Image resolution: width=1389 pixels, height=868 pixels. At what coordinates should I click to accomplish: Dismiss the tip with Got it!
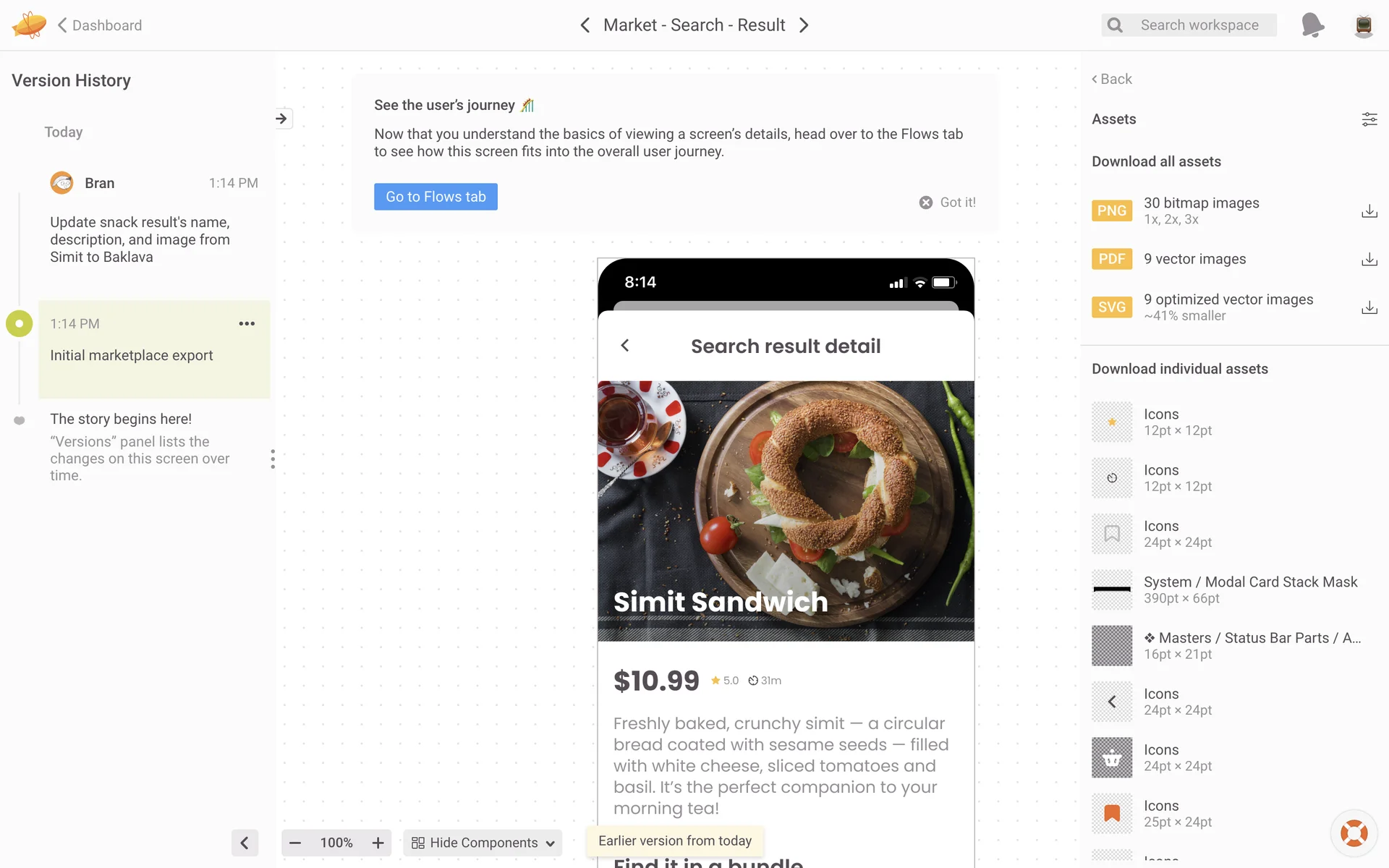948,203
